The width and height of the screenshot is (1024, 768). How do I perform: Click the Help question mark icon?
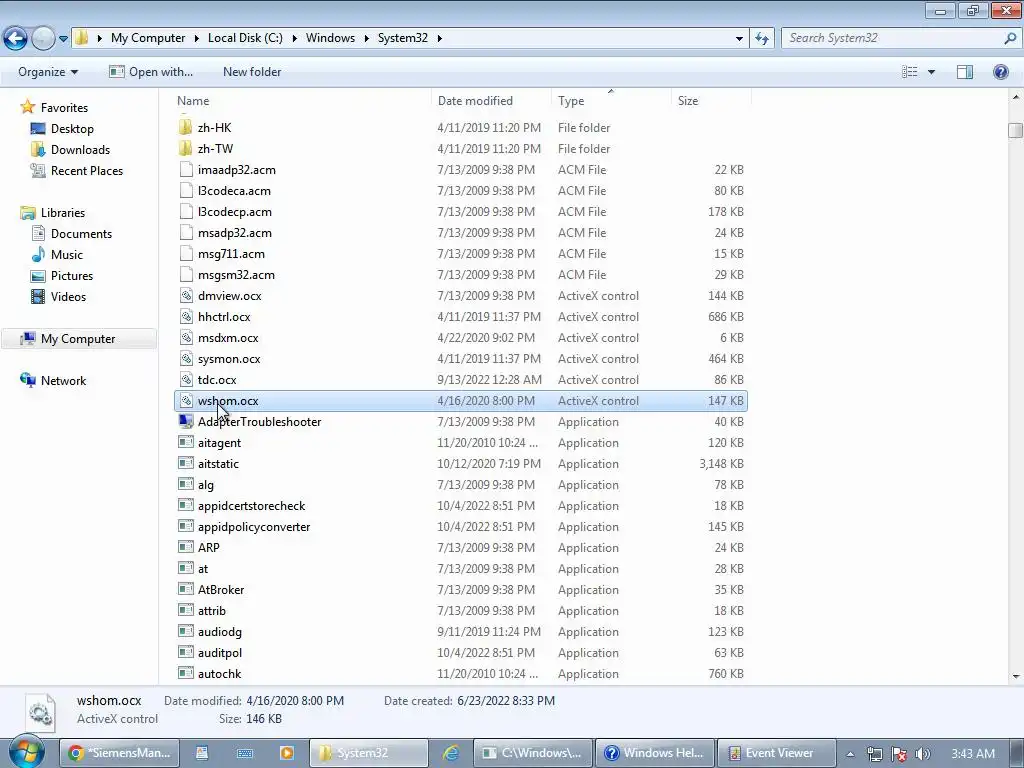(1000, 72)
